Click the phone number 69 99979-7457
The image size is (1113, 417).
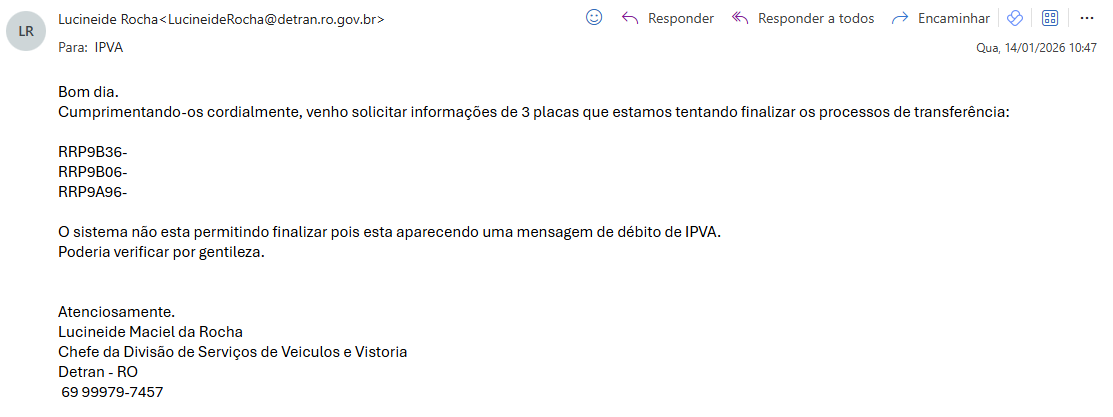(112, 392)
